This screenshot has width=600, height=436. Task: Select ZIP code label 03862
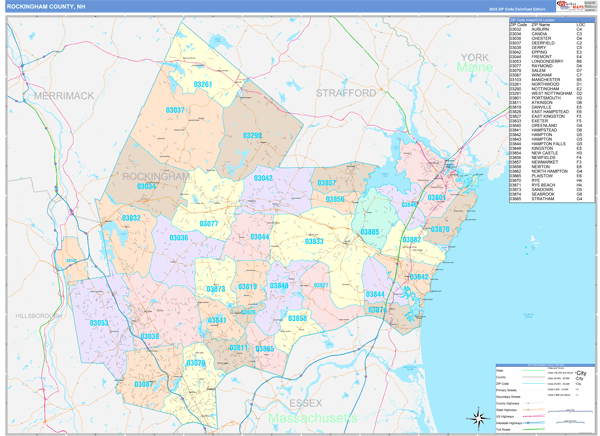[x=411, y=240]
